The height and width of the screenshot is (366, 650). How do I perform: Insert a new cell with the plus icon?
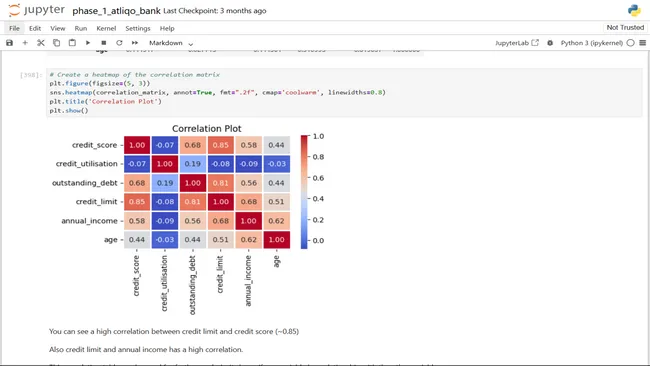pyautogui.click(x=25, y=43)
